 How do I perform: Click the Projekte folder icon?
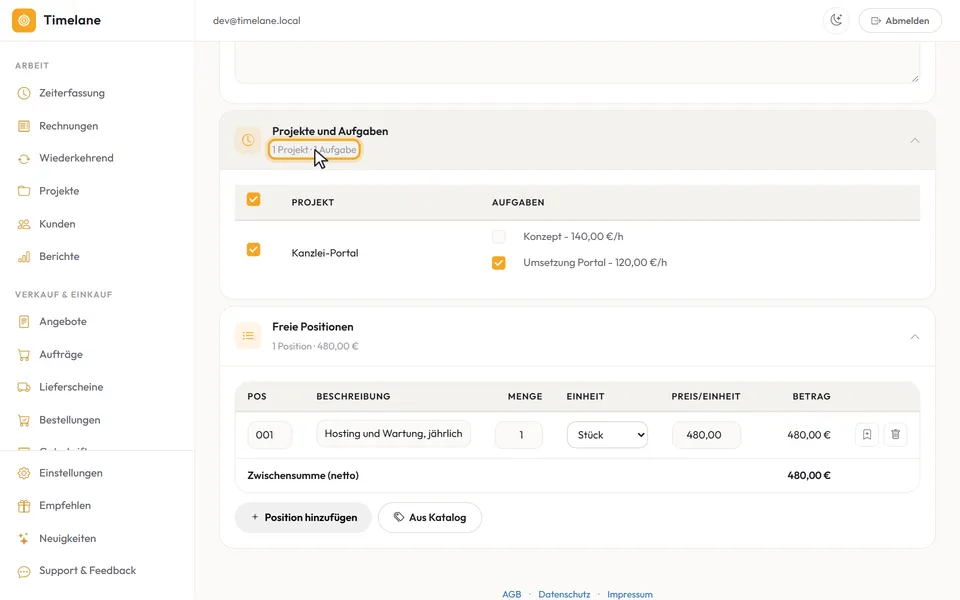click(24, 191)
